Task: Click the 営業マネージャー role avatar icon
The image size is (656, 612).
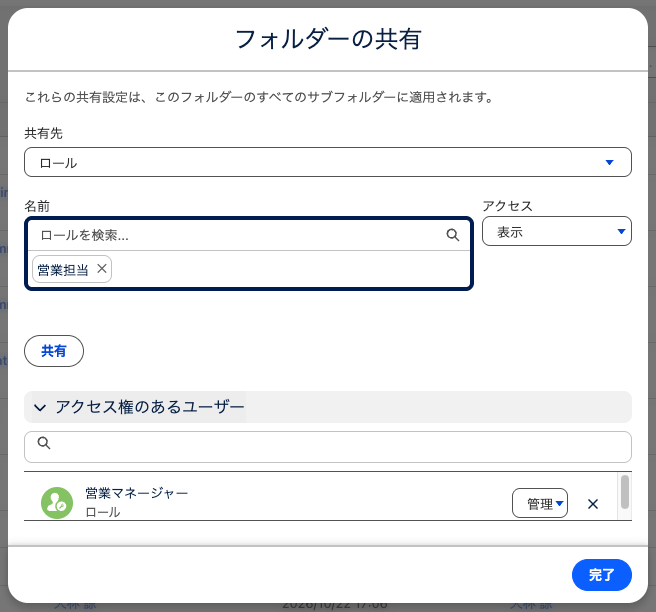Action: click(x=57, y=503)
